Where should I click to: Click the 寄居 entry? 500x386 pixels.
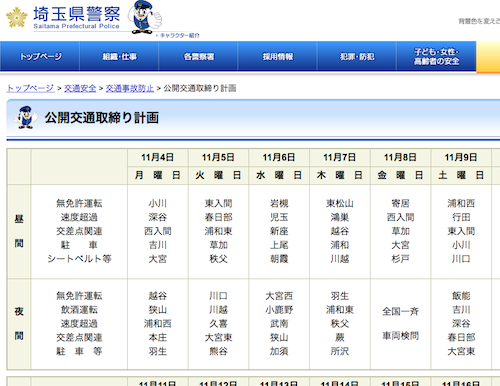tap(400, 203)
